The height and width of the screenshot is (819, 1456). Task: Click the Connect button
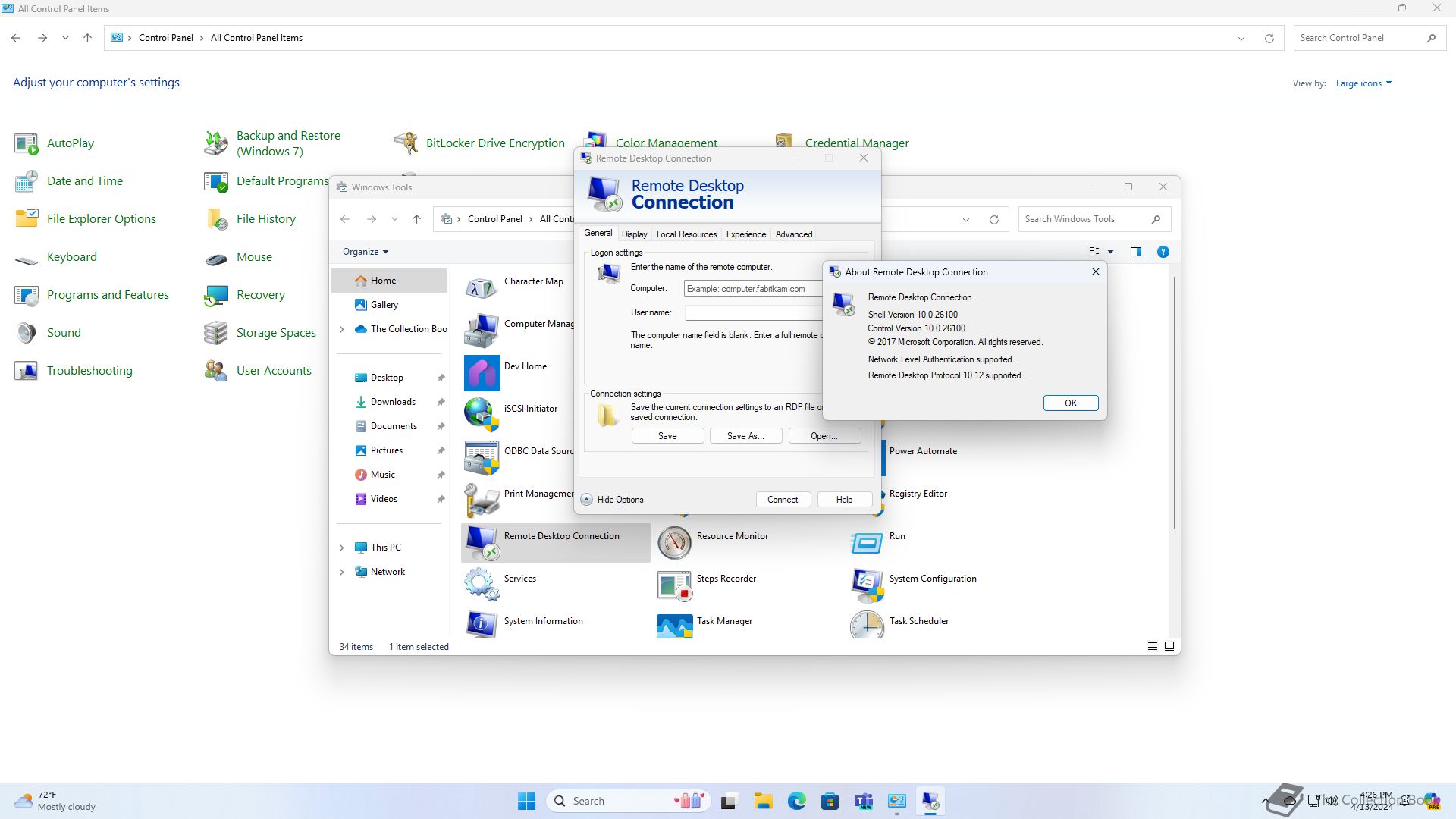point(783,500)
